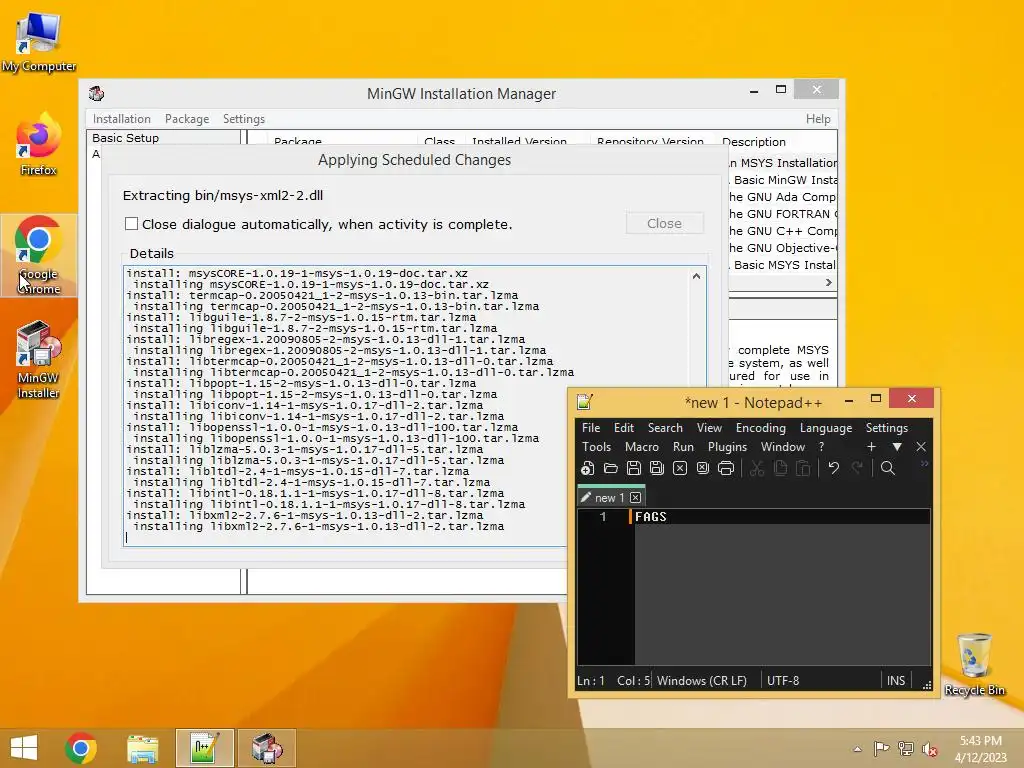Click the Redo arrow icon in Notepad++
Screen dimensions: 1024x768
click(x=857, y=468)
